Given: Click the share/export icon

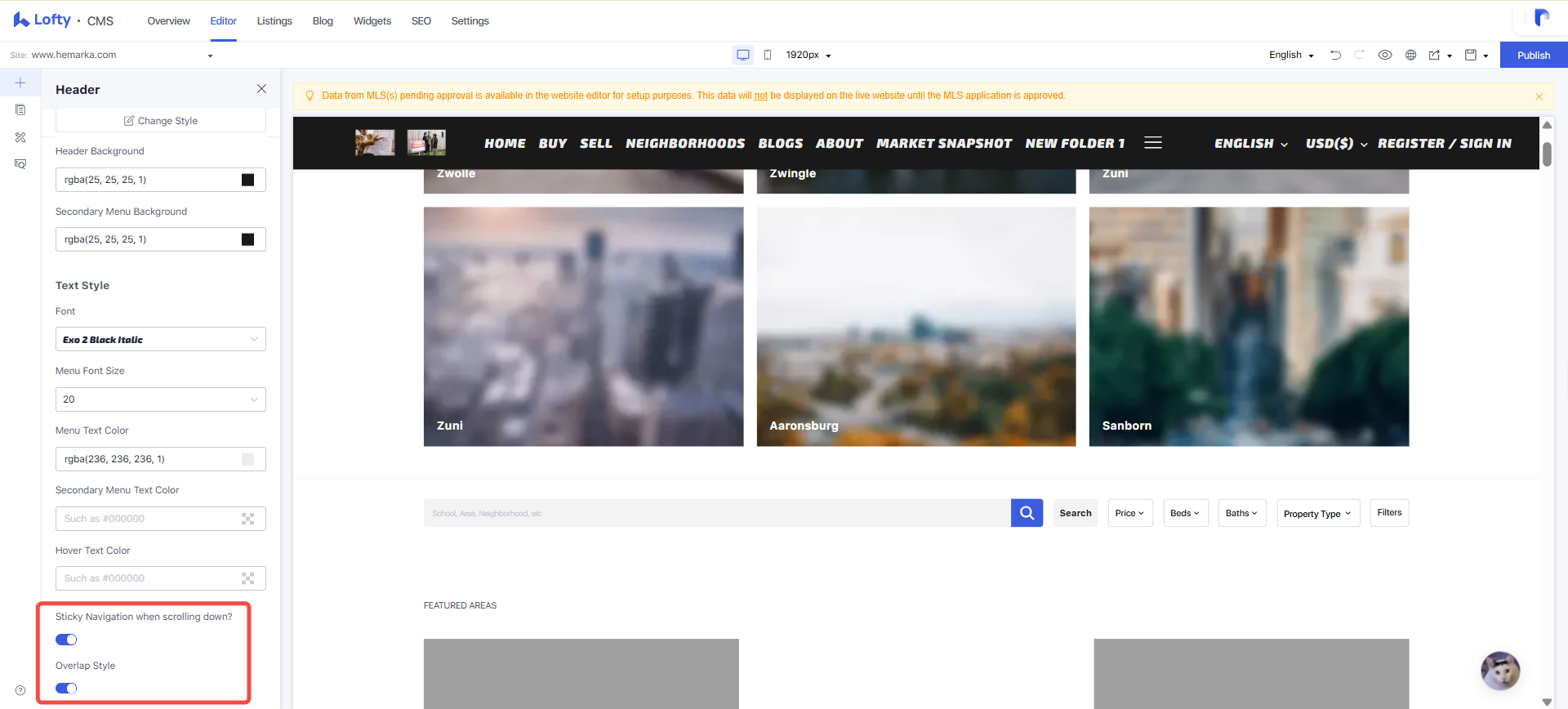Looking at the screenshot, I should click(1434, 55).
